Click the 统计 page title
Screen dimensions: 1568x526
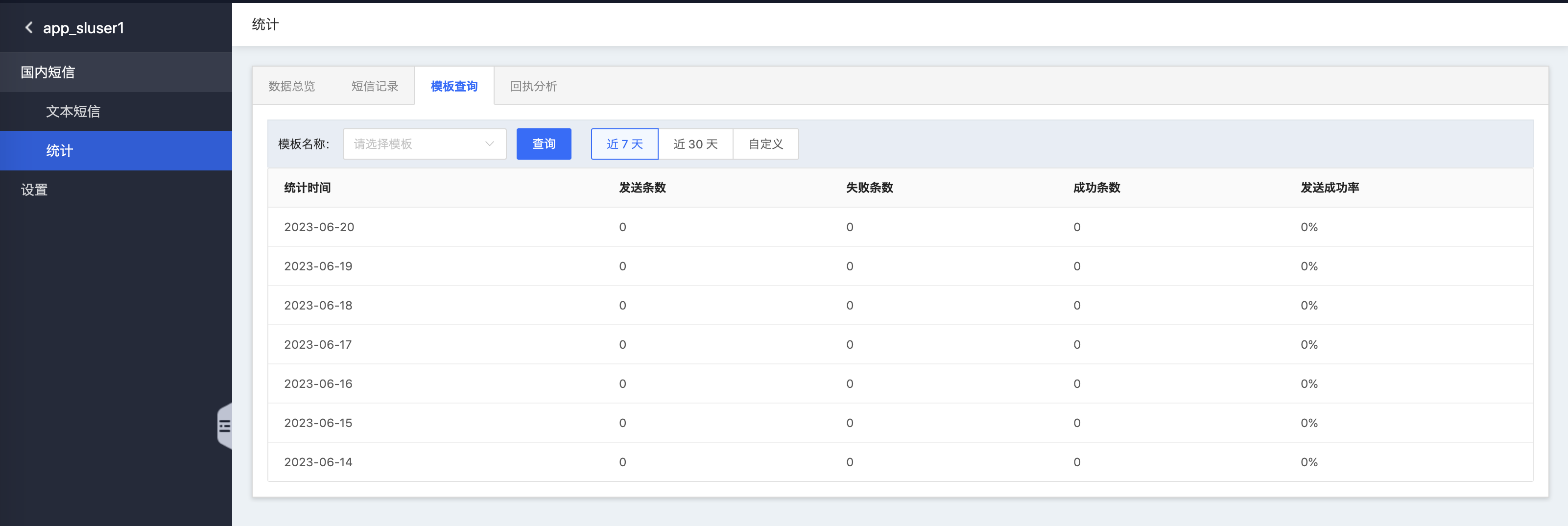[265, 24]
